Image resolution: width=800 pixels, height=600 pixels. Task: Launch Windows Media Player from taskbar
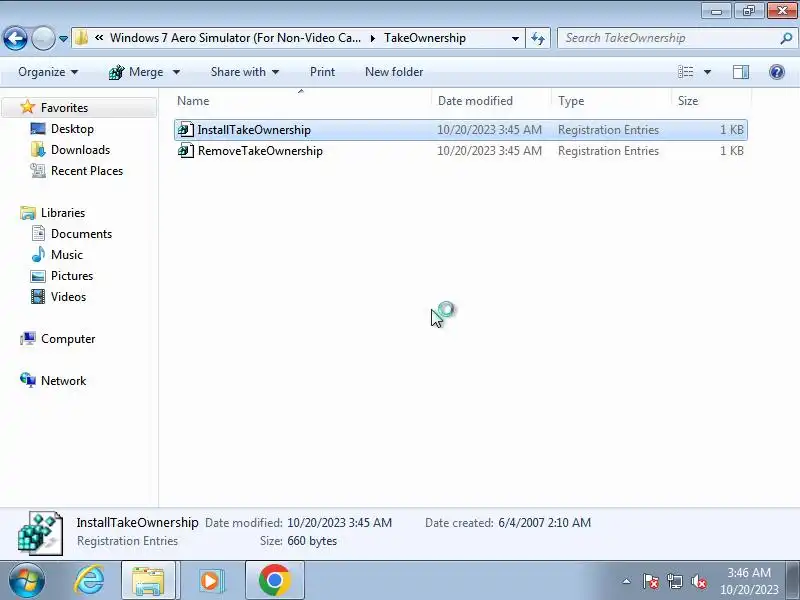point(210,581)
